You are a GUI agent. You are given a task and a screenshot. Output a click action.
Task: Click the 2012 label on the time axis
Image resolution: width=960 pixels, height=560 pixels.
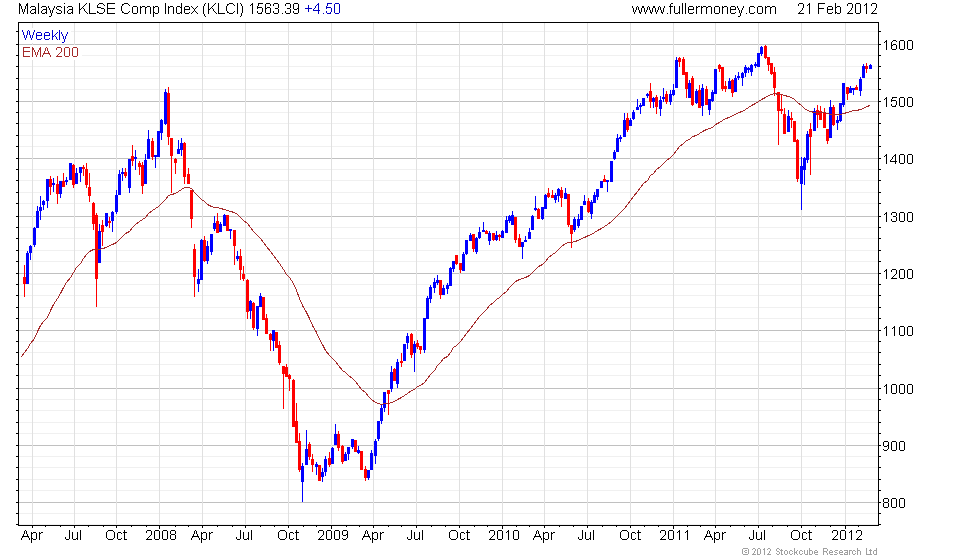point(847,536)
